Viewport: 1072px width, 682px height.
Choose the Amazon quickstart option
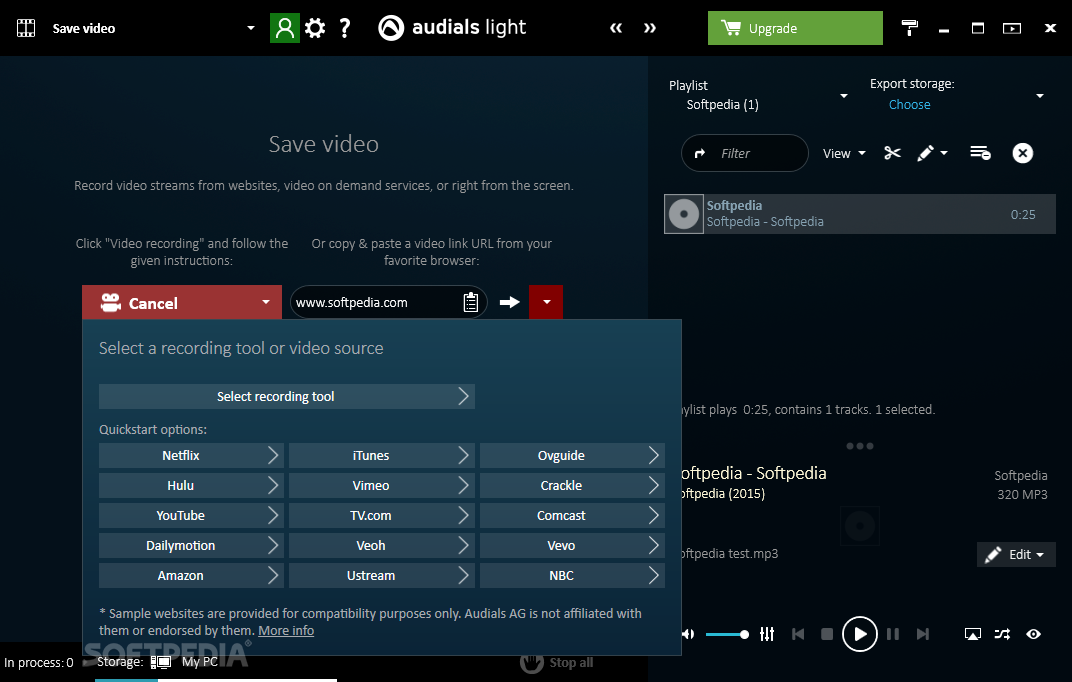click(x=190, y=575)
